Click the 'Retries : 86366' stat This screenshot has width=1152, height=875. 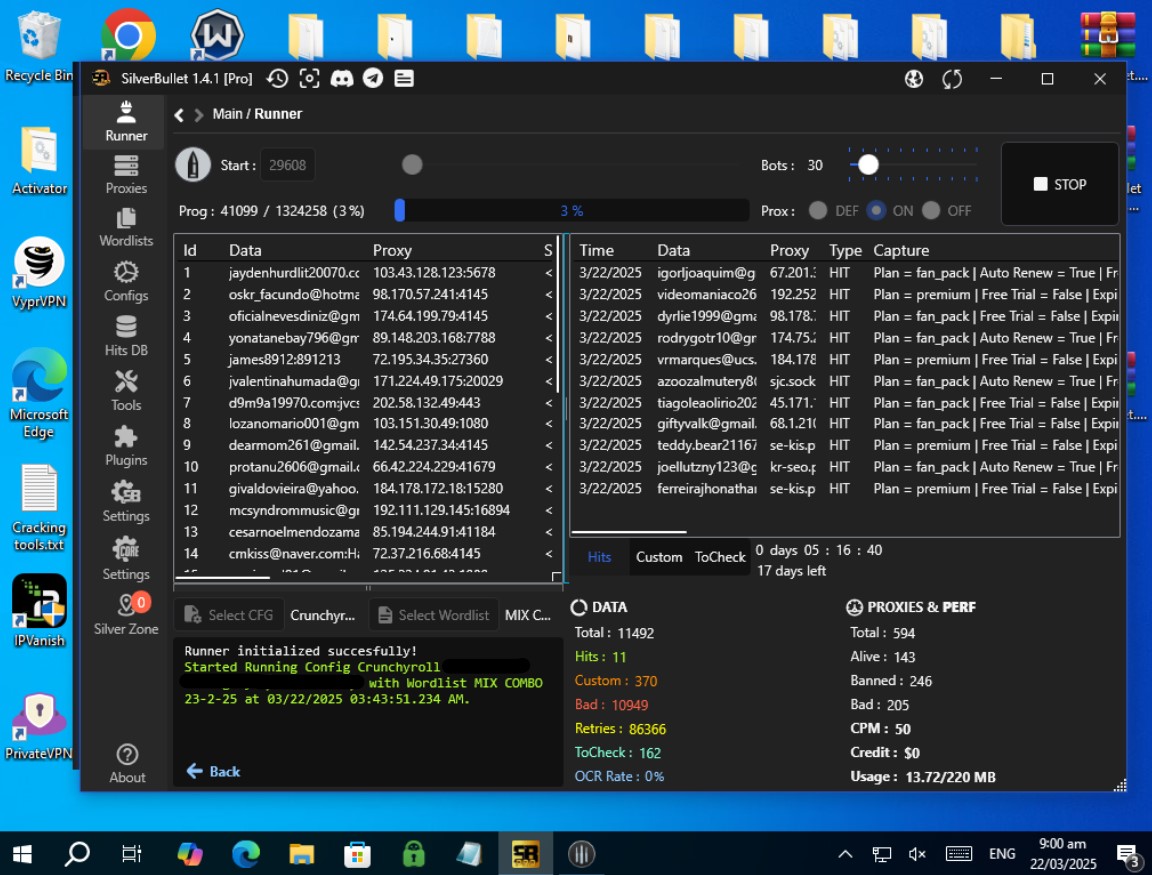point(620,728)
